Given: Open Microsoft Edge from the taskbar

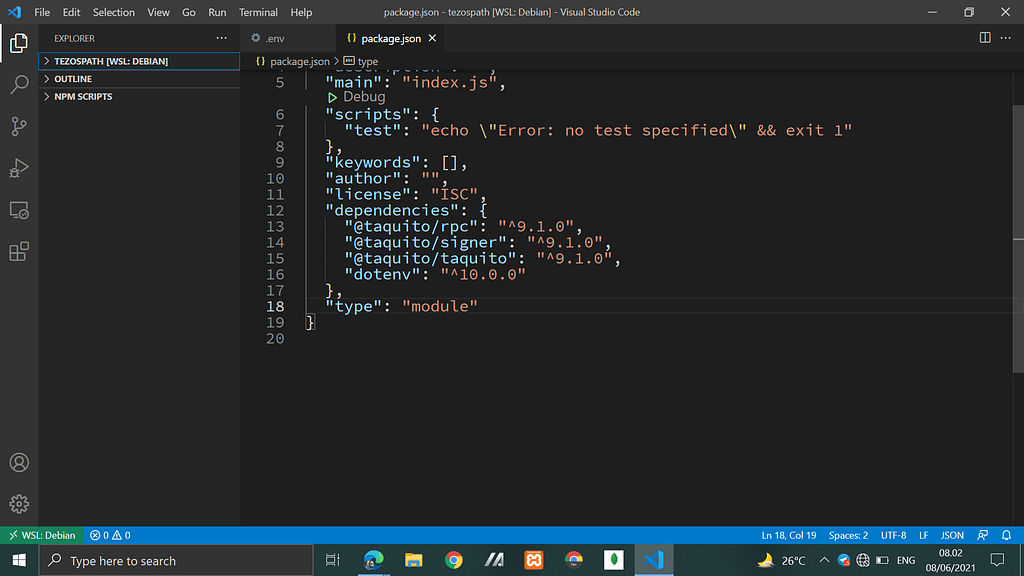Looking at the screenshot, I should pyautogui.click(x=374, y=560).
